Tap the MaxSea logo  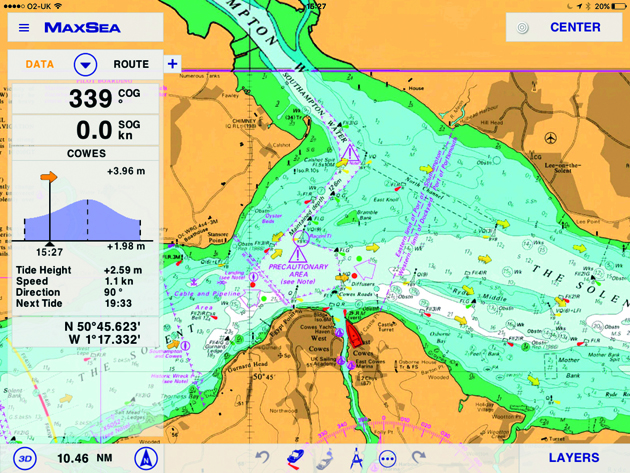(x=82, y=28)
